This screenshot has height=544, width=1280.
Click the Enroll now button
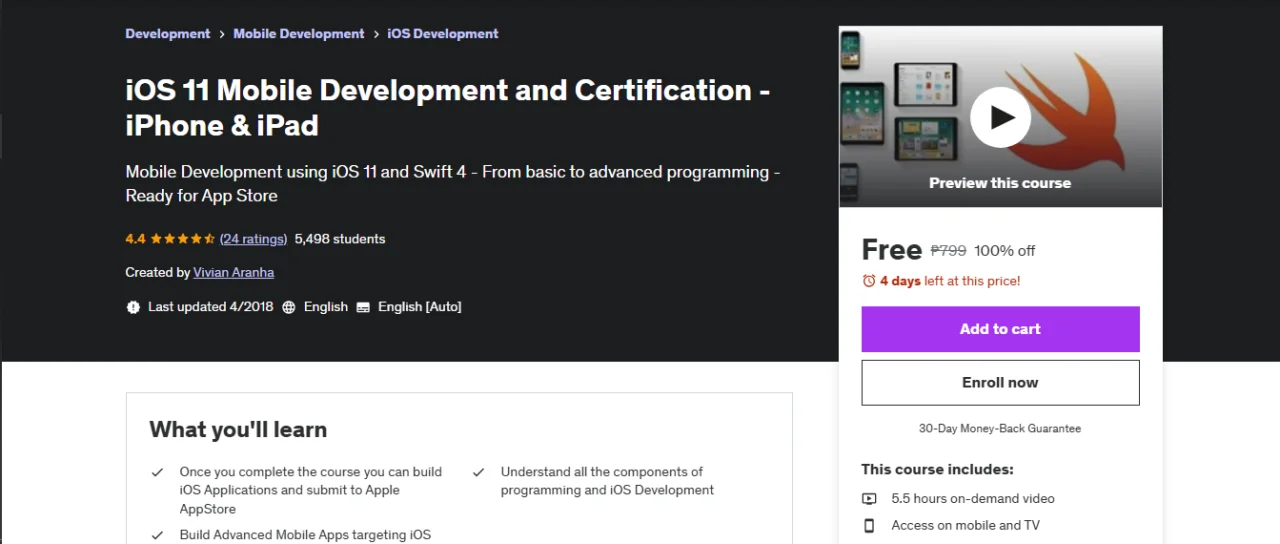coord(1000,383)
